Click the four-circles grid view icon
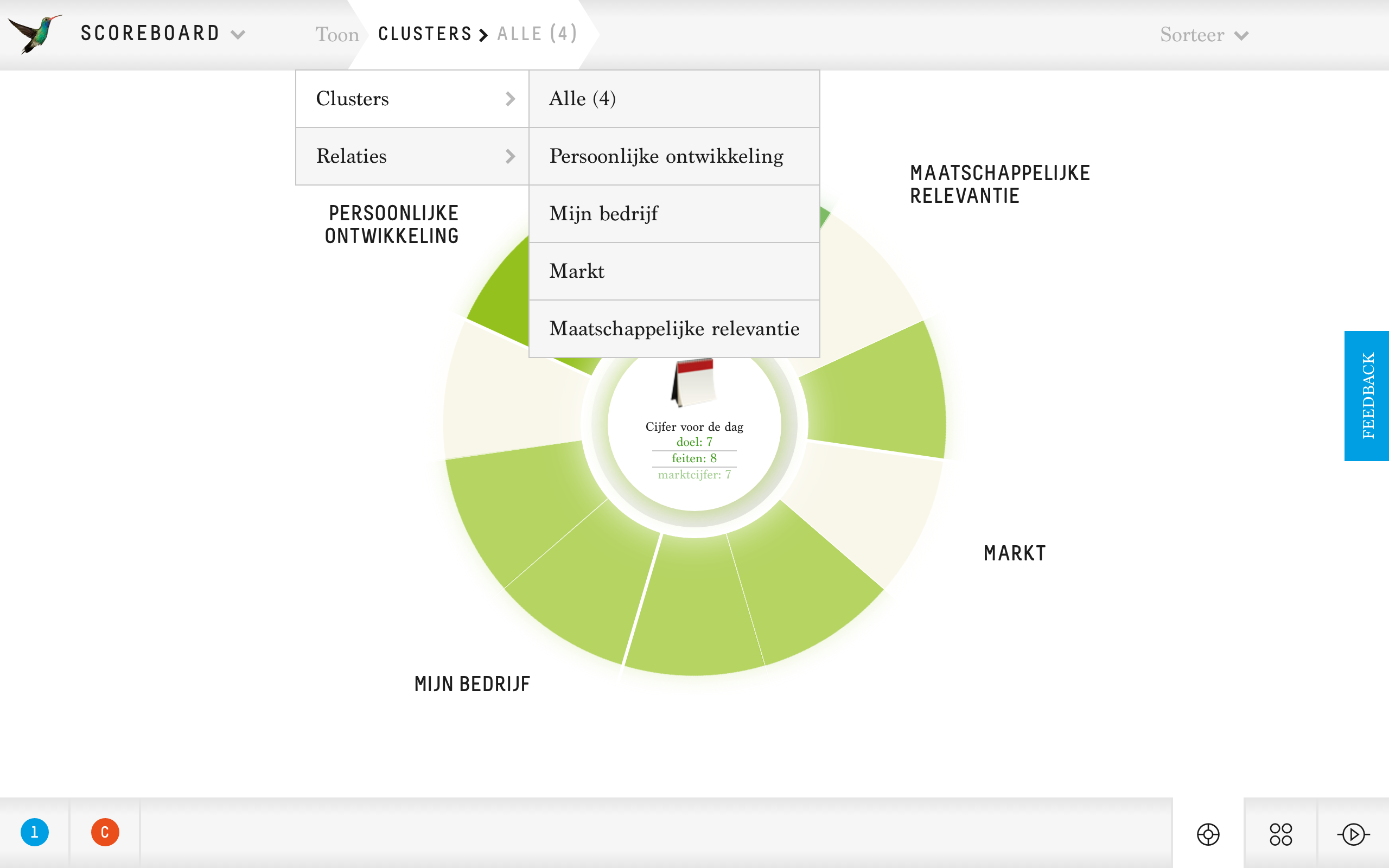 1280,834
